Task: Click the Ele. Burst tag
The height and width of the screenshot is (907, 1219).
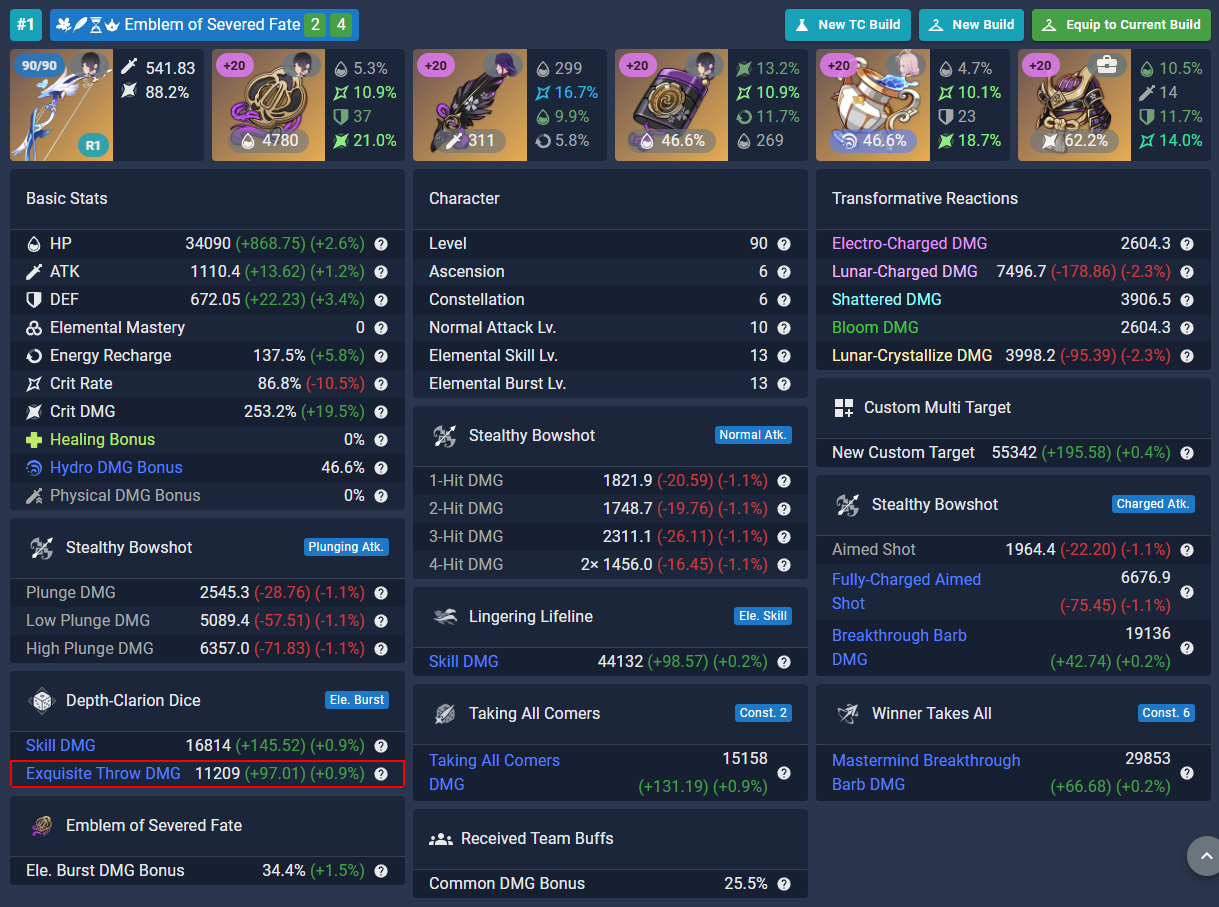Action: coord(357,700)
